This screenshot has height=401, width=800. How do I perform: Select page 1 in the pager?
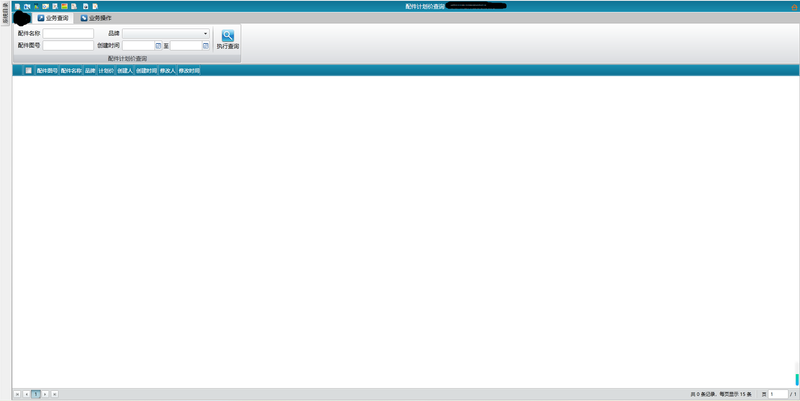tap(36, 394)
